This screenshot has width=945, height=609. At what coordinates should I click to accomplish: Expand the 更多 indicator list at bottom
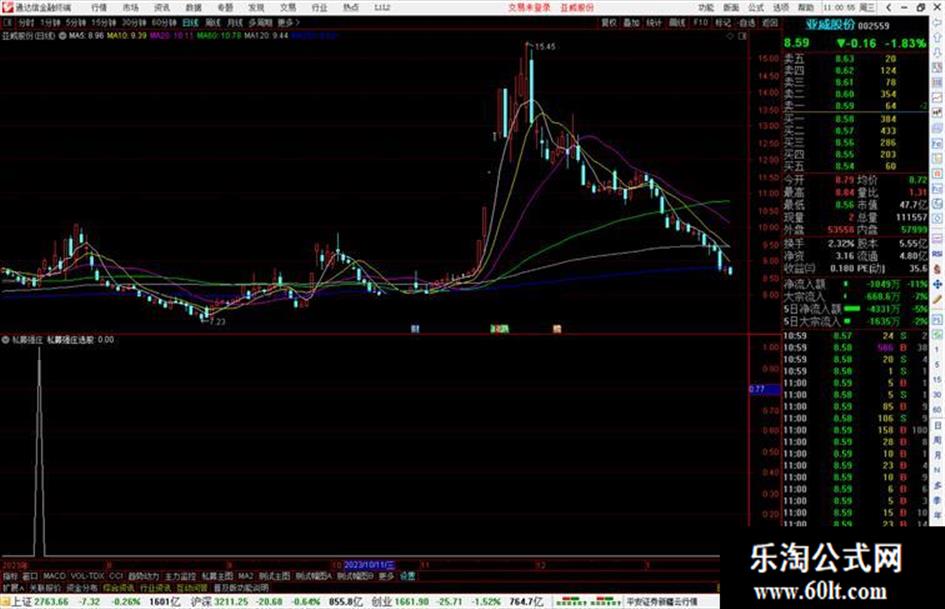pos(386,576)
